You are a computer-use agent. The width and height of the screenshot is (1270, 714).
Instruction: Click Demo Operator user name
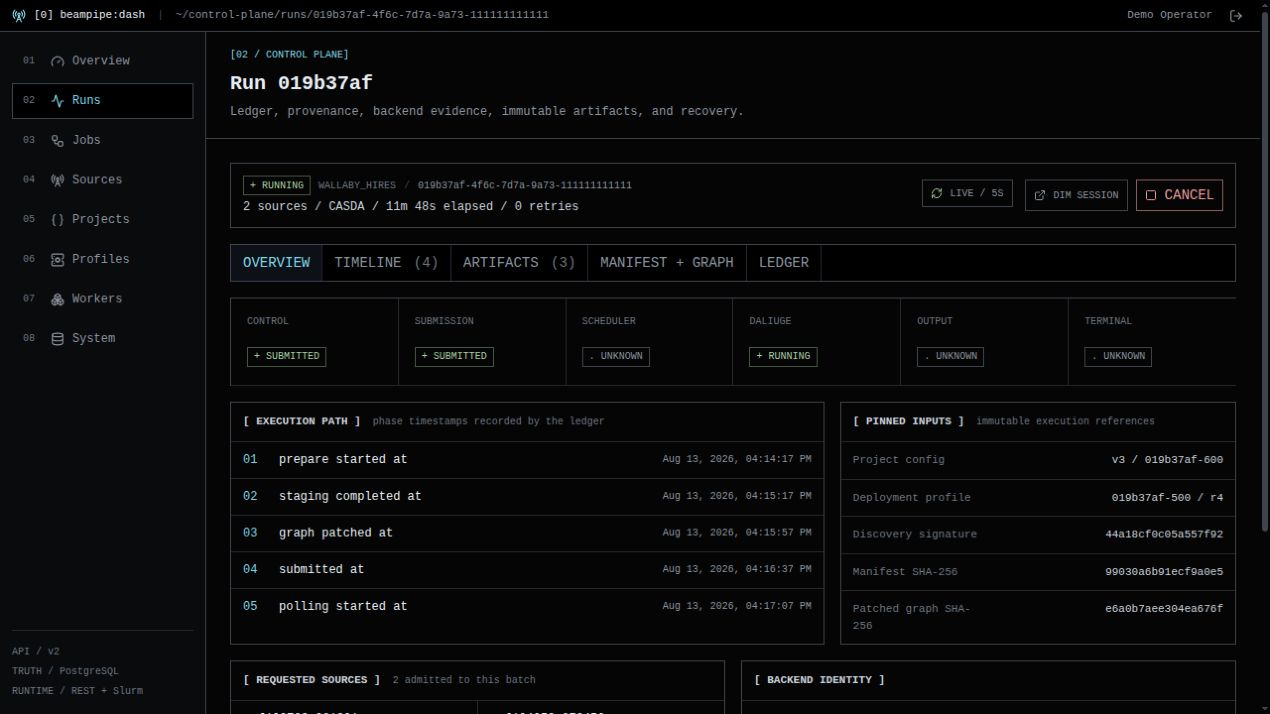pos(1169,15)
